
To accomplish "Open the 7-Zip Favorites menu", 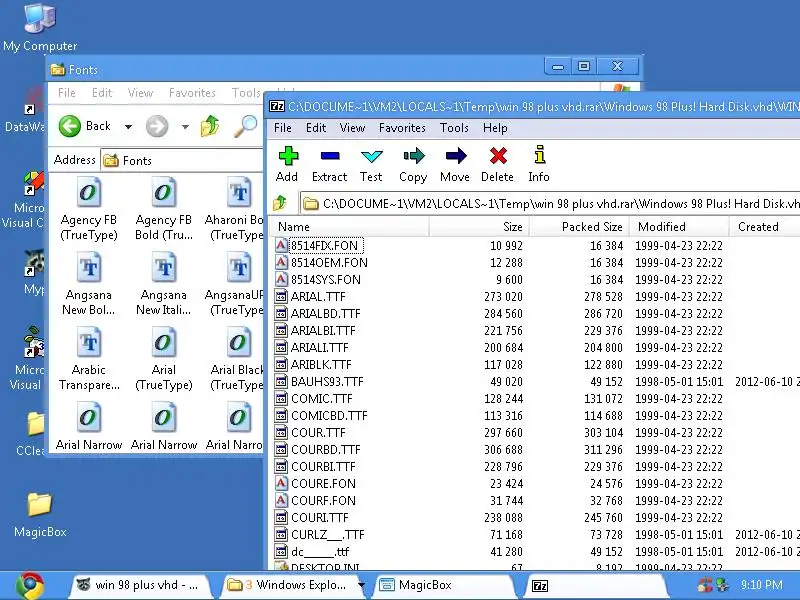I will (x=402, y=128).
